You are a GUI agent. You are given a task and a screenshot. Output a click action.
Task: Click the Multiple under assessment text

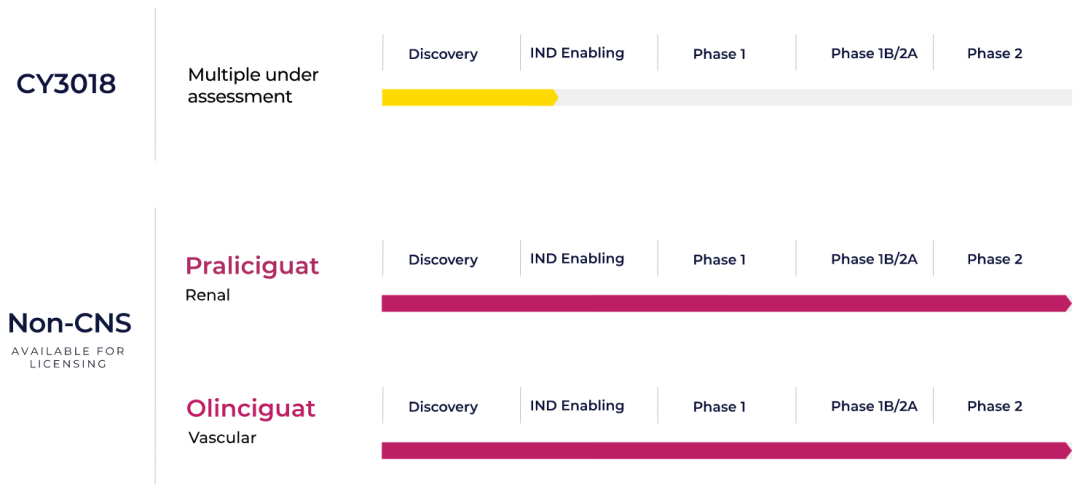253,85
